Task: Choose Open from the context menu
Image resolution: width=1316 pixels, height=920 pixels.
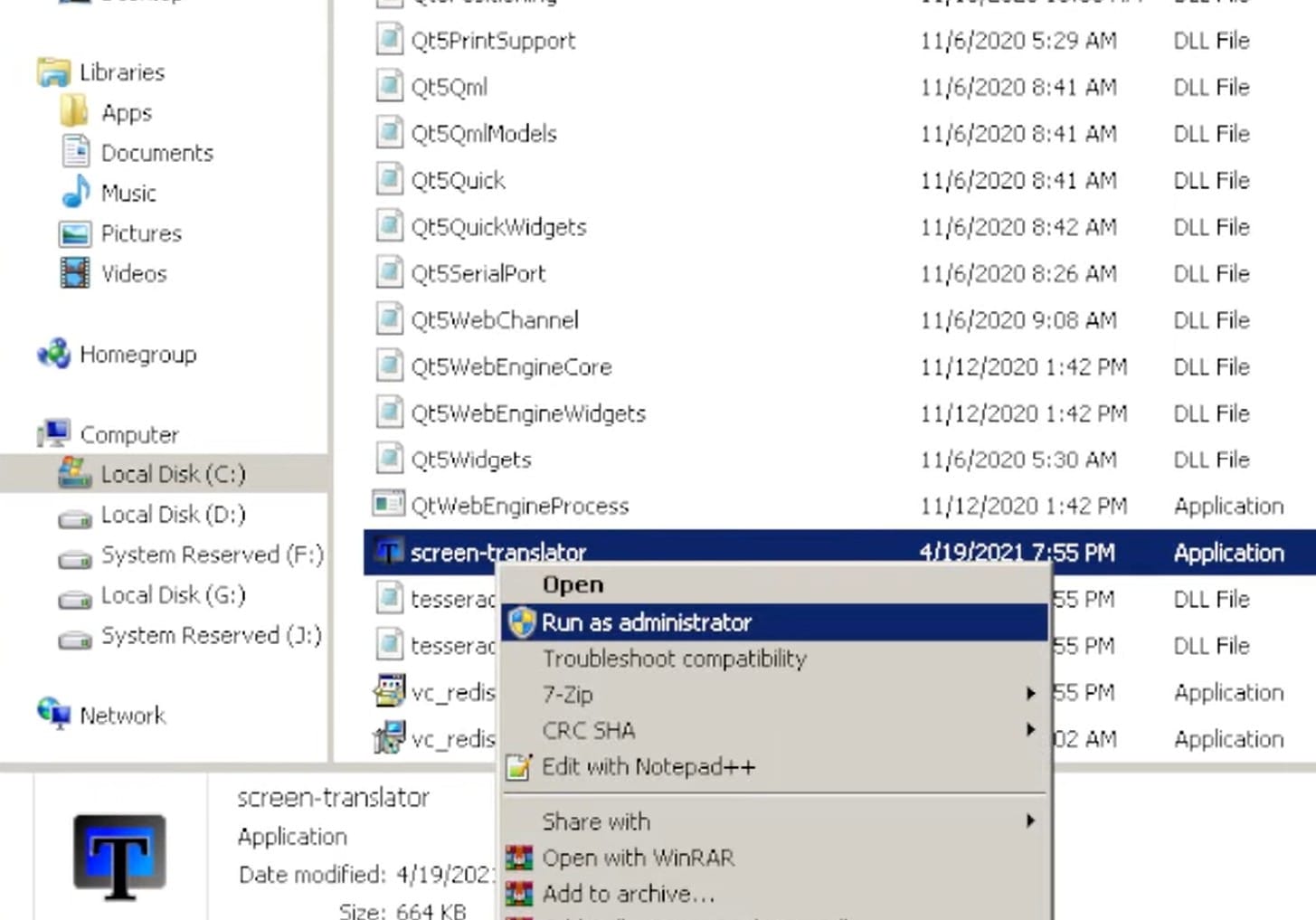Action: click(573, 584)
